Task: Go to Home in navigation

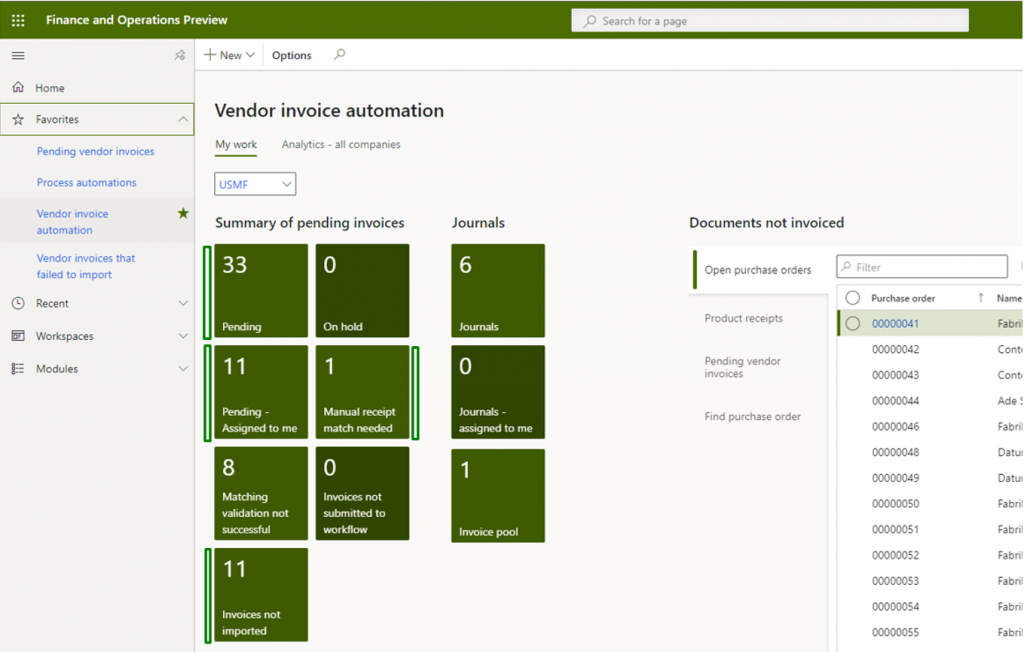Action: coord(50,88)
